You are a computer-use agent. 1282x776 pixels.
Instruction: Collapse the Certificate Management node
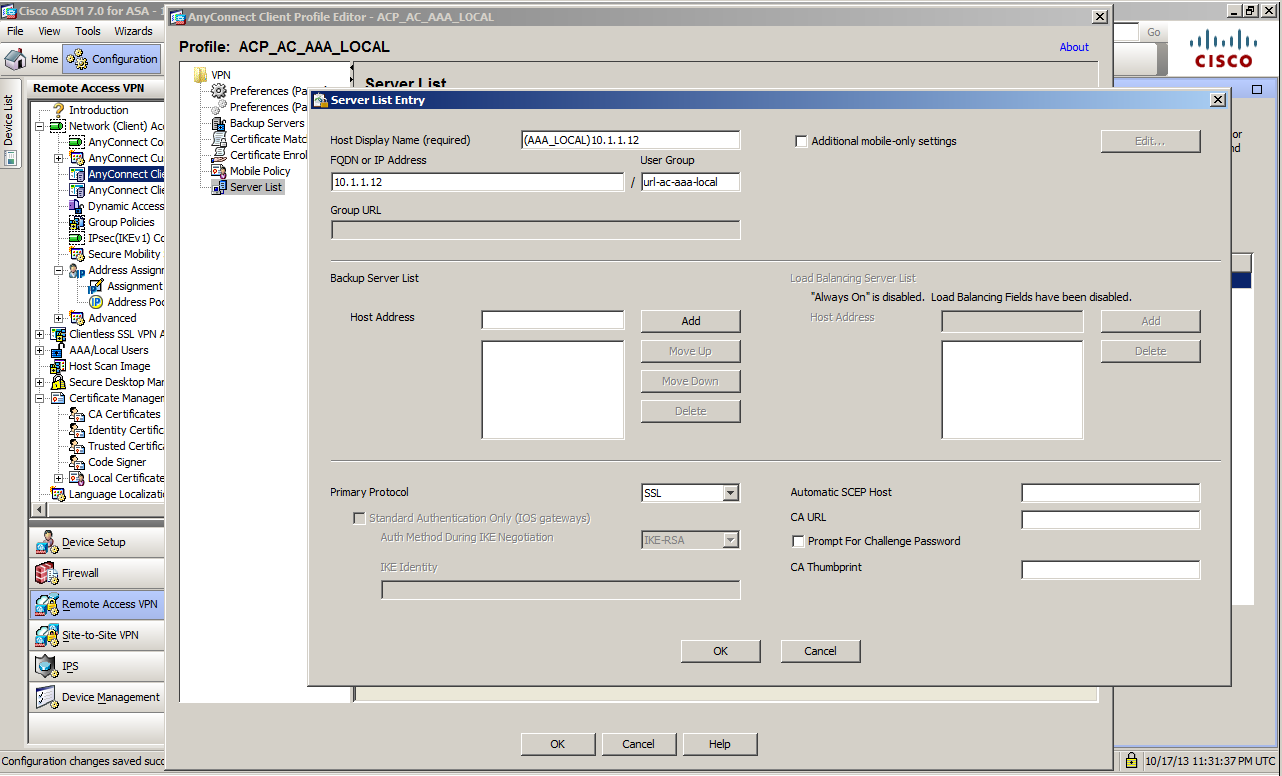[x=39, y=398]
